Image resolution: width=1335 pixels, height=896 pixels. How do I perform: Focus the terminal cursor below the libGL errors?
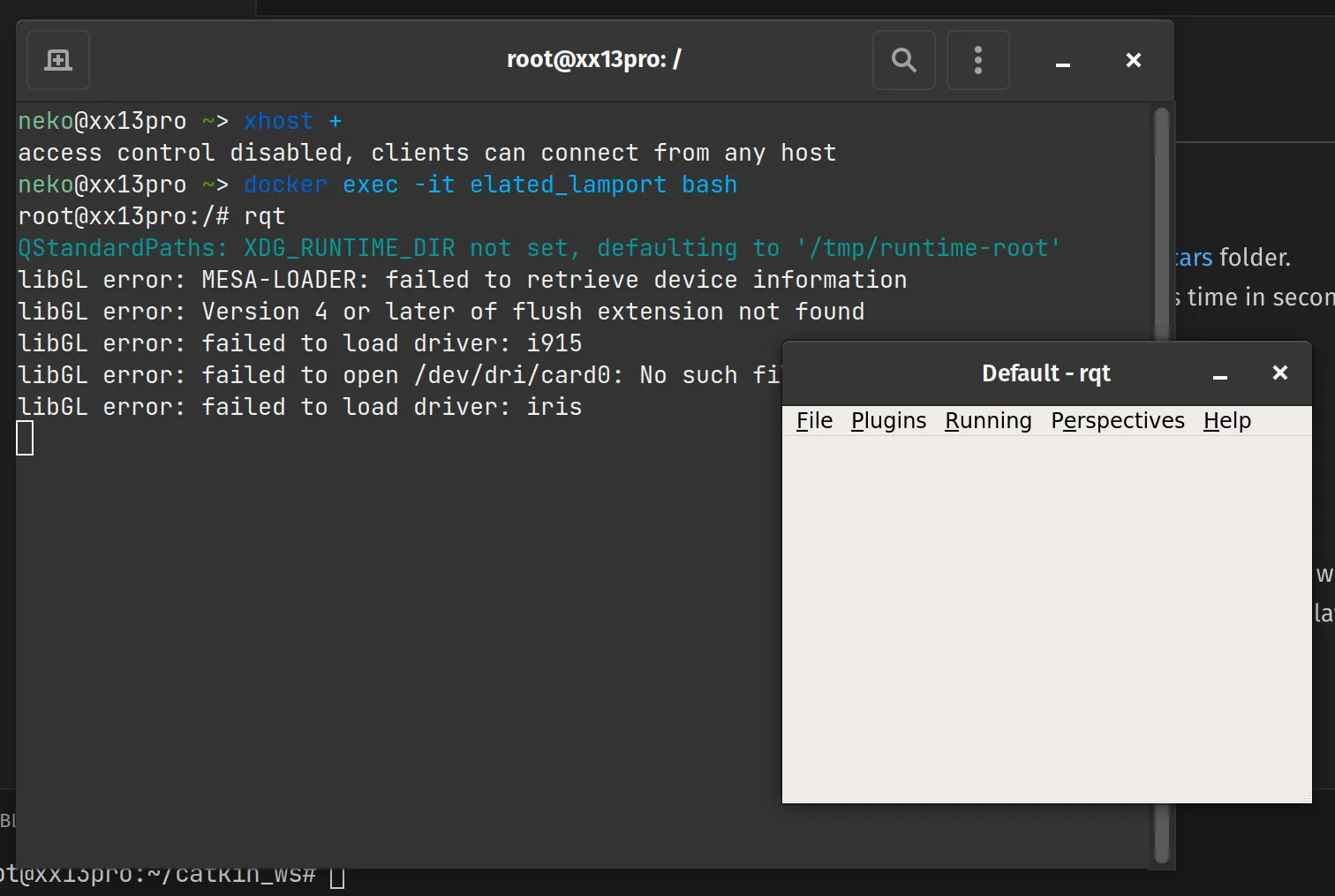tap(26, 438)
